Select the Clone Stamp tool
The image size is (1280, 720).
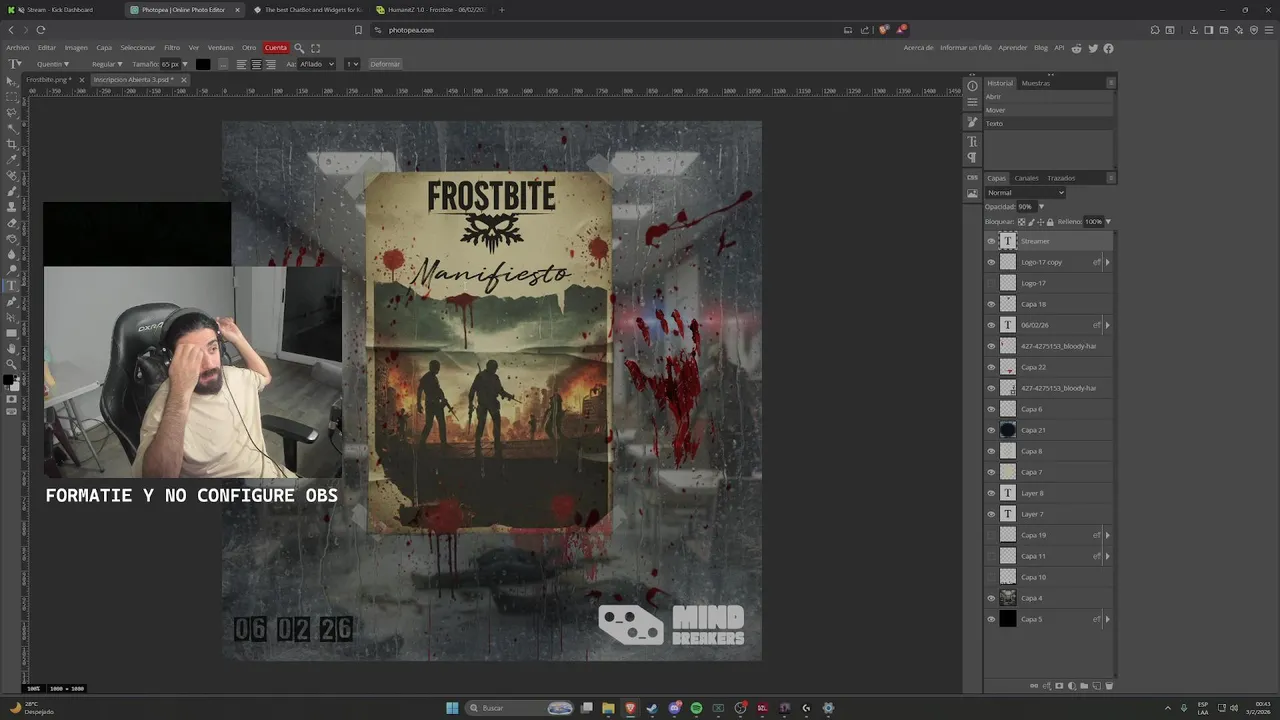coord(12,207)
